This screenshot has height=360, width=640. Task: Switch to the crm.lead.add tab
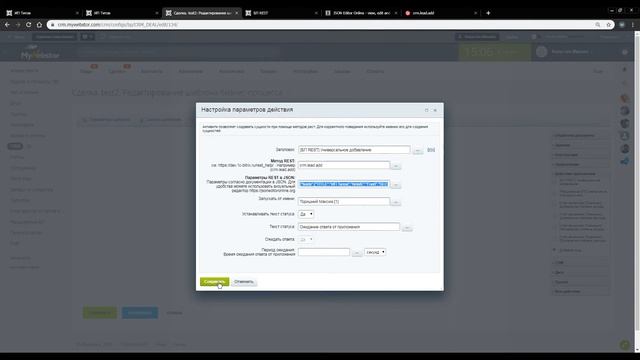tap(440, 13)
